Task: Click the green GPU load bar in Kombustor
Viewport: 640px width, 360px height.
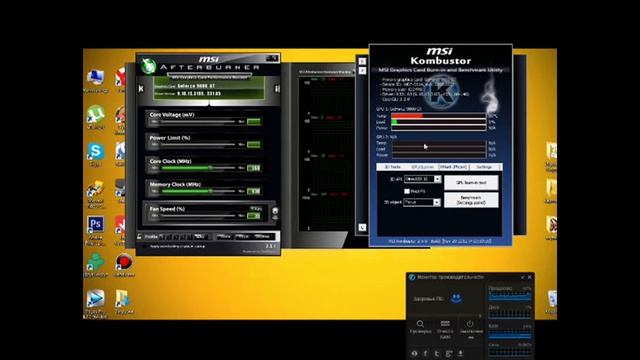Action: pyautogui.click(x=394, y=122)
